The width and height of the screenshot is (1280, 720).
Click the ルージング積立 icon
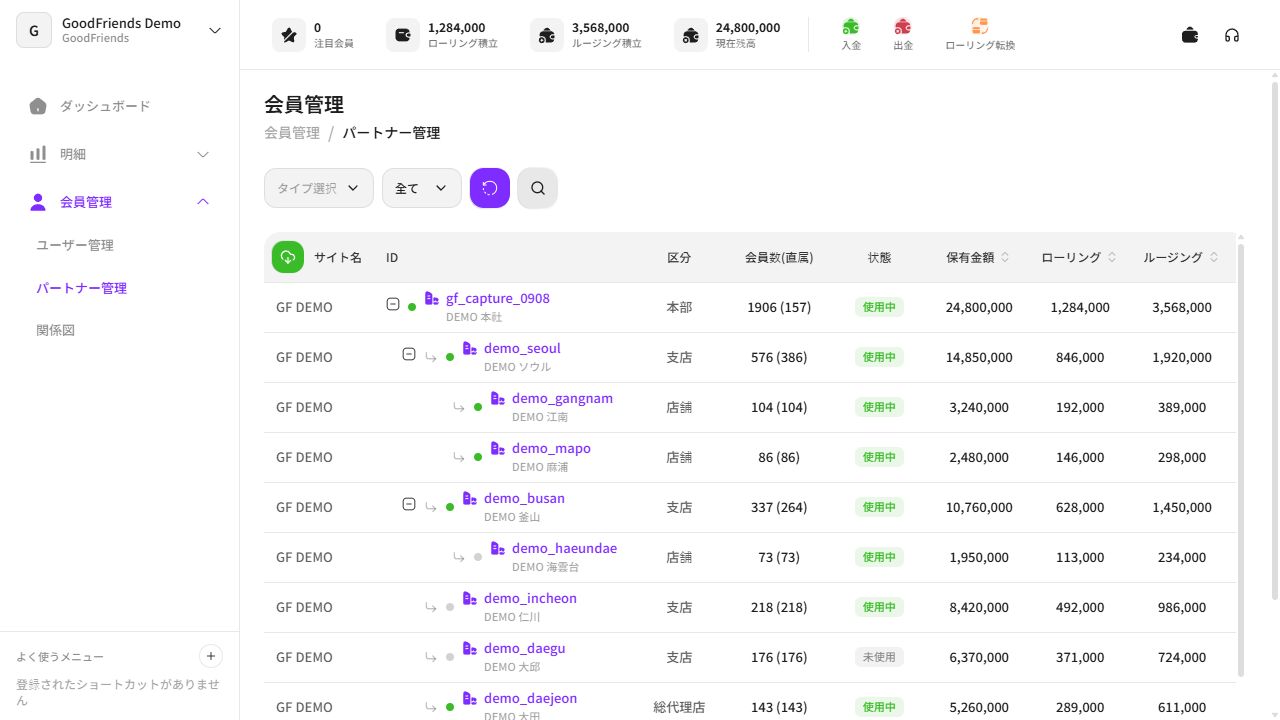pyautogui.click(x=547, y=35)
